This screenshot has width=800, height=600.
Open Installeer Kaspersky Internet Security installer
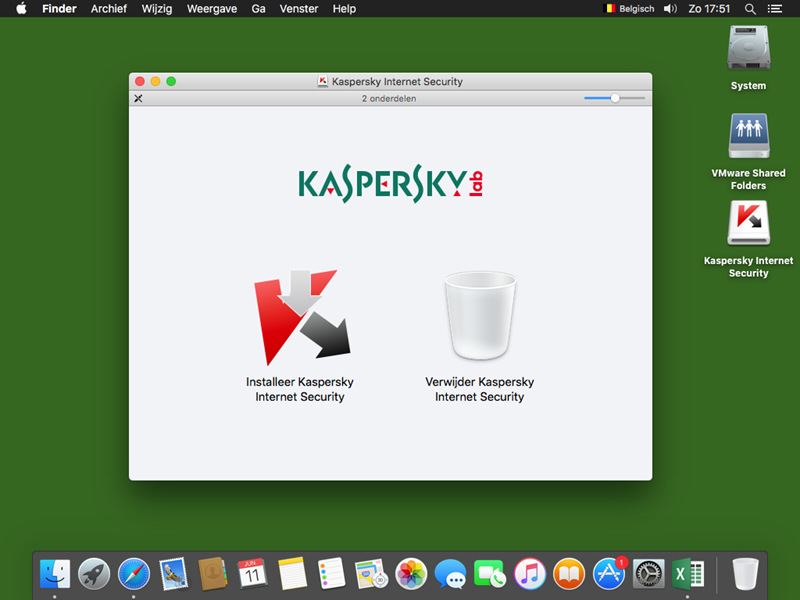click(300, 318)
